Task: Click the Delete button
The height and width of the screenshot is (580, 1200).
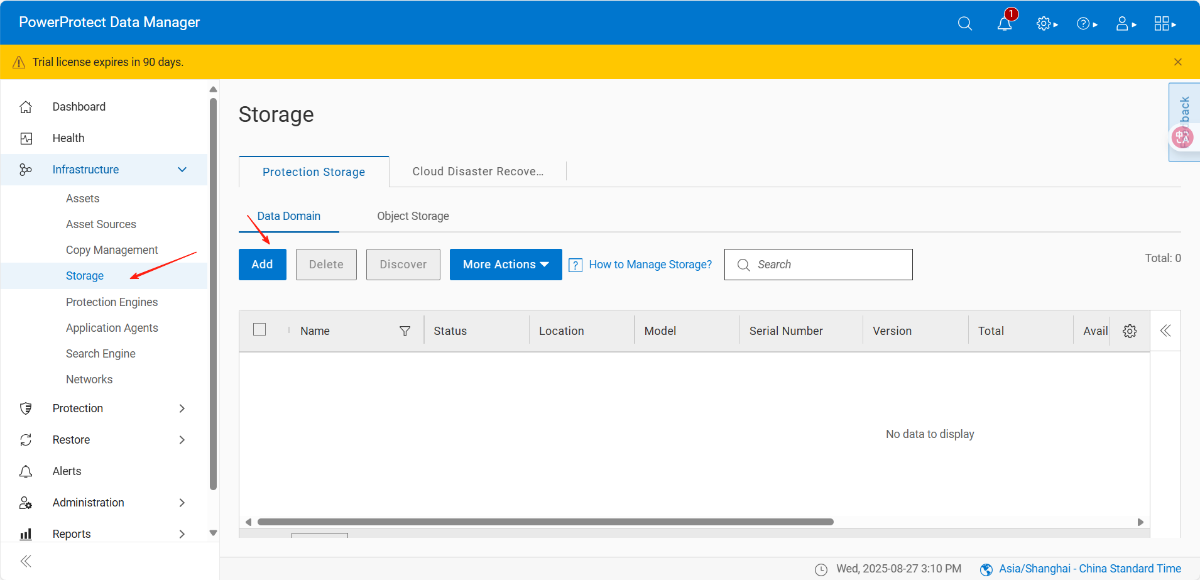Action: point(326,265)
